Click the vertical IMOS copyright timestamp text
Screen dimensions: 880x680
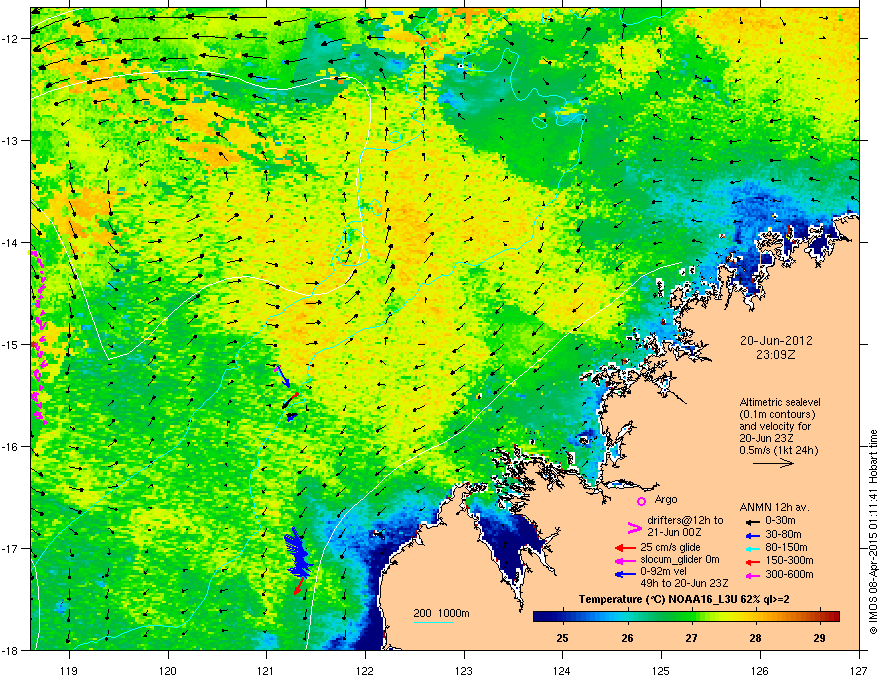click(x=873, y=532)
